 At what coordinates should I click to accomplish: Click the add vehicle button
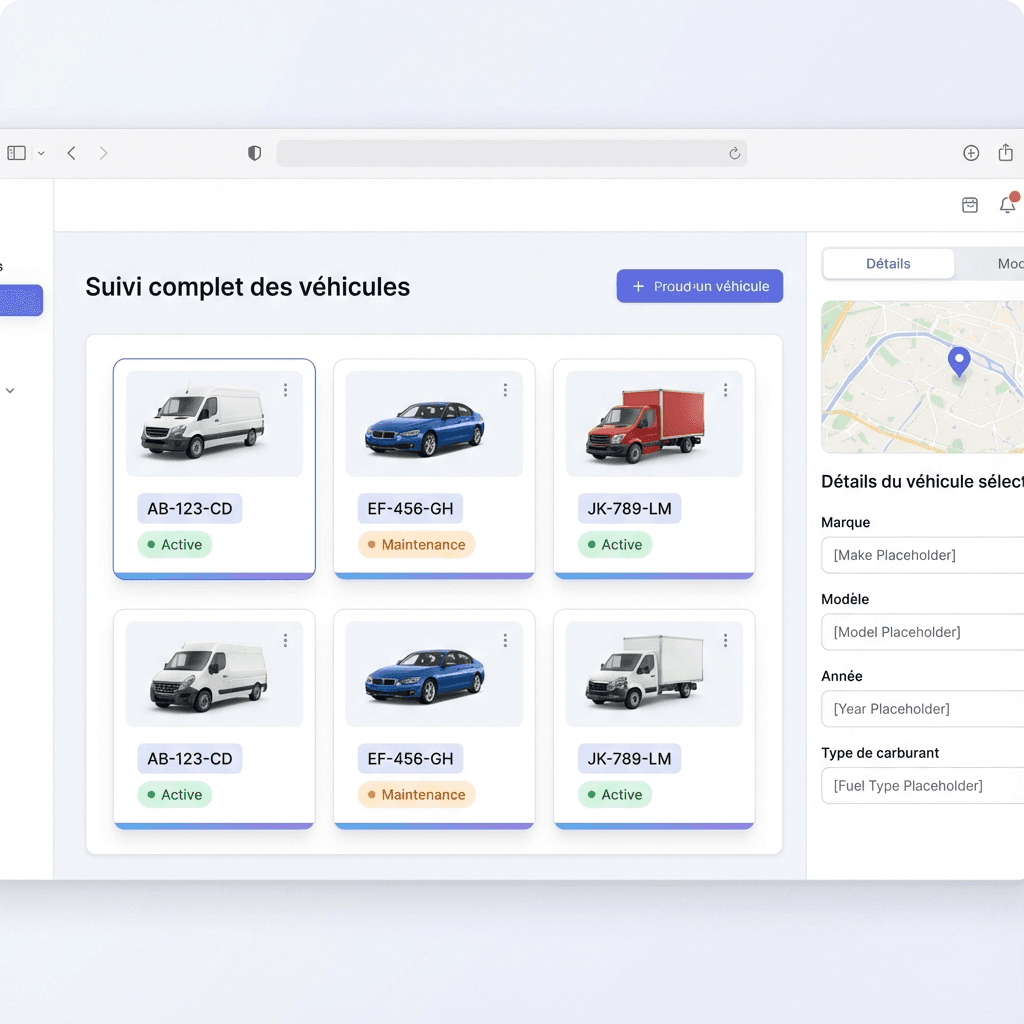[699, 286]
